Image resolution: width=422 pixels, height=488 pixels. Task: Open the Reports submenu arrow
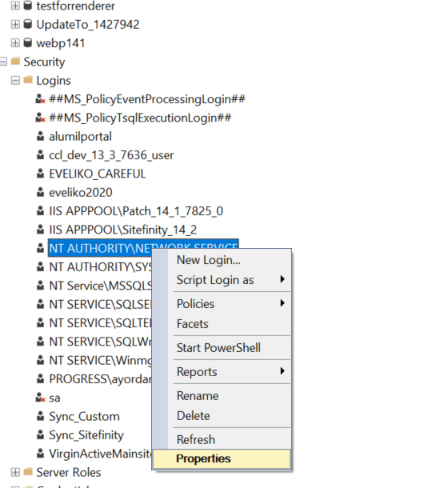(x=282, y=371)
